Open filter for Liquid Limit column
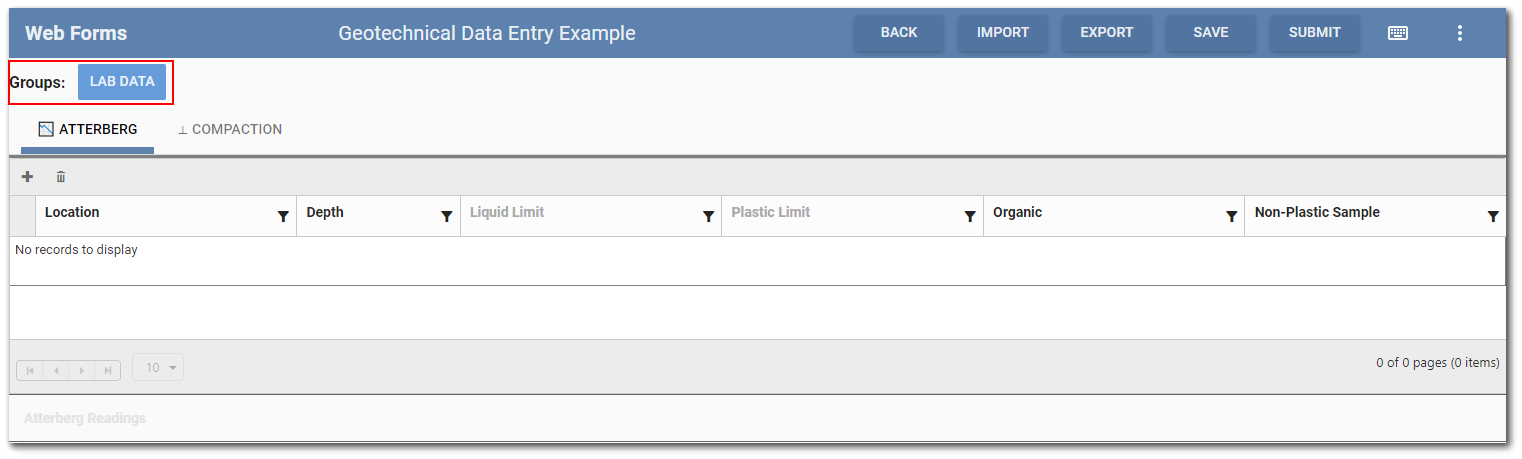This screenshot has height=459, width=1522. click(708, 216)
